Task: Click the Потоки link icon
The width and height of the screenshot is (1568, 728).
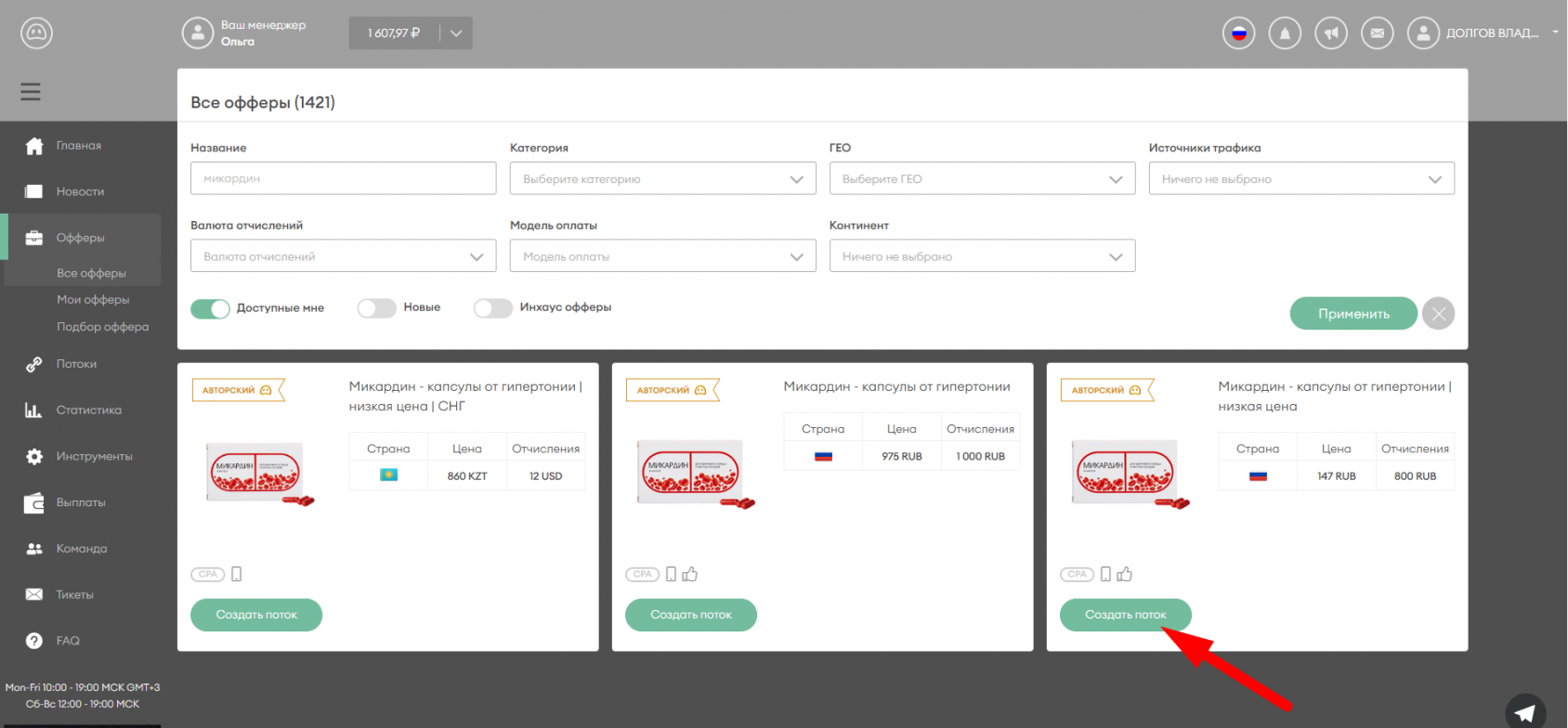Action: coord(34,364)
